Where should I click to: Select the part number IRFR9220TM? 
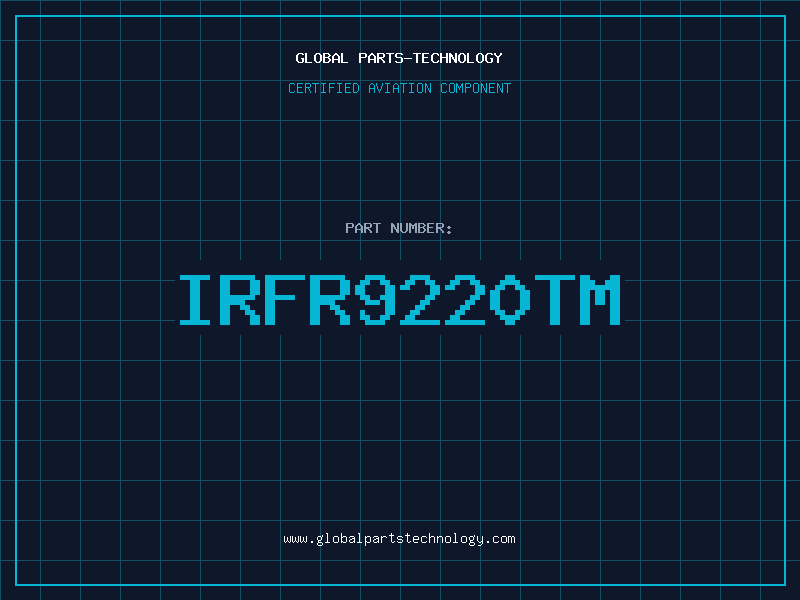[399, 300]
